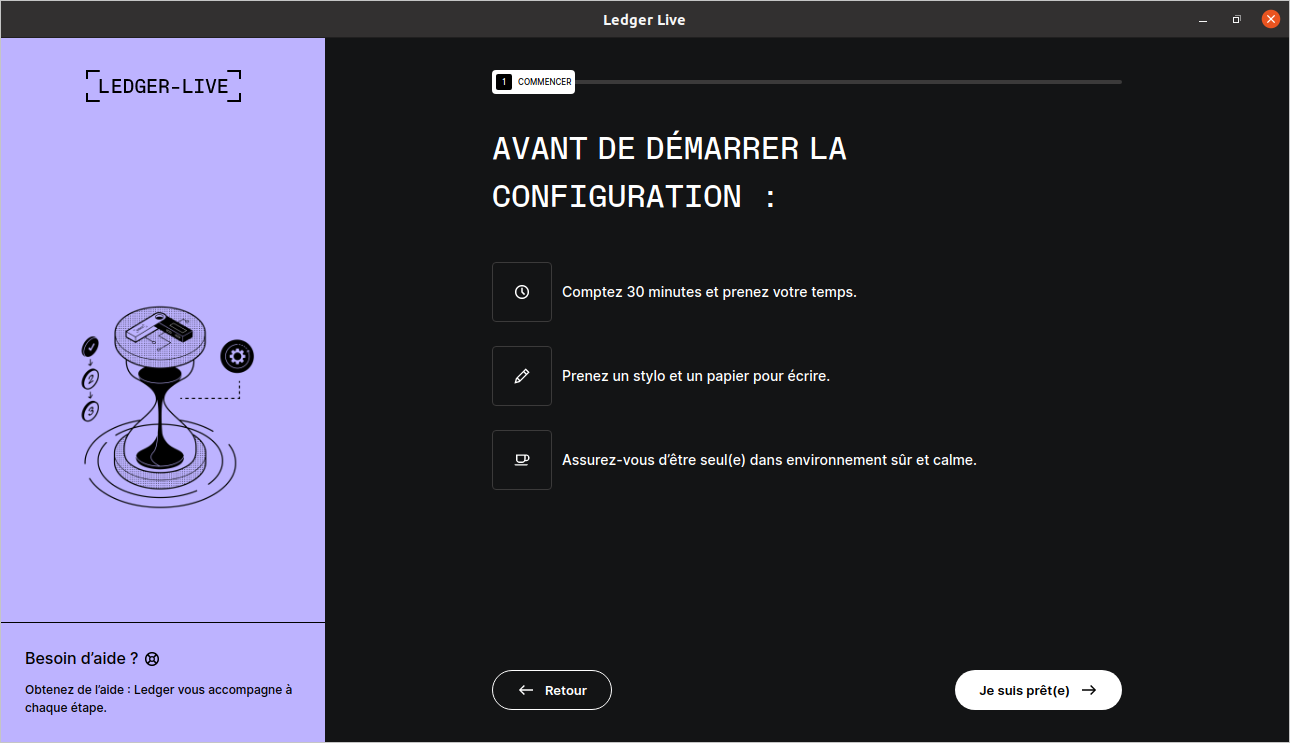
Task: Maximize the Ledger Live window
Action: 1237,19
